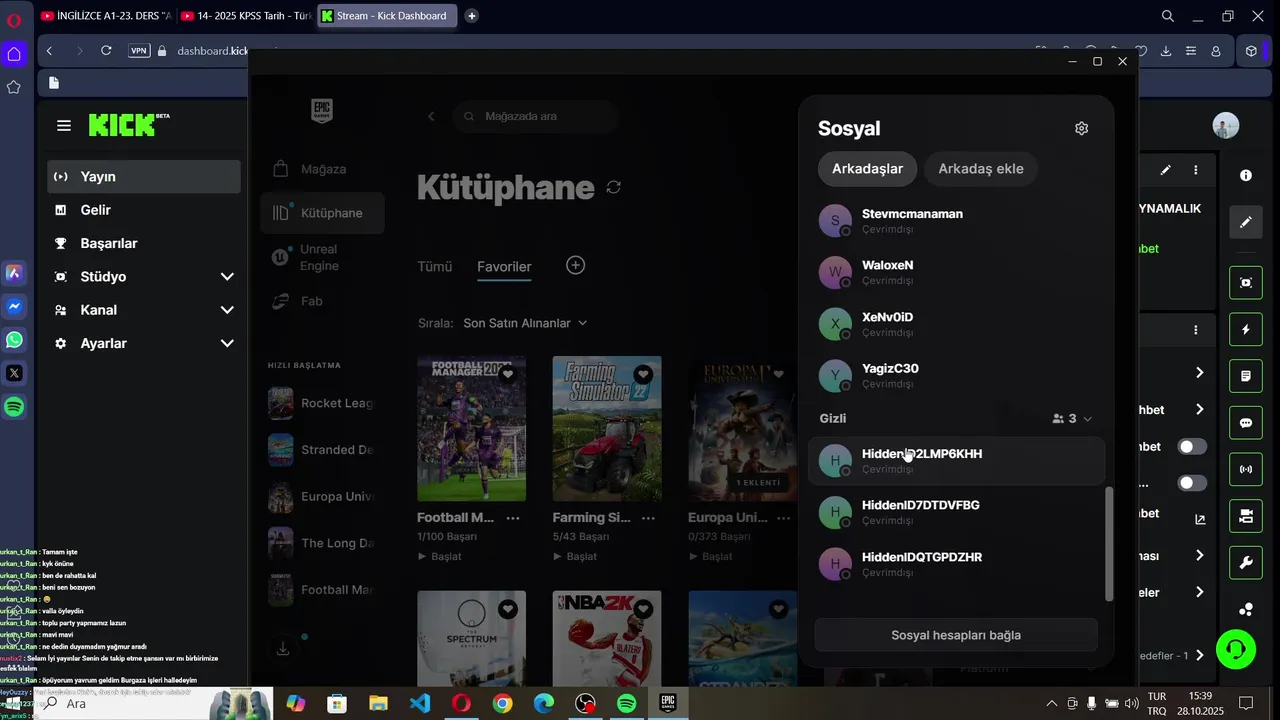Select friend Stevmcmanaman
The image size is (1280, 720).
click(x=956, y=220)
